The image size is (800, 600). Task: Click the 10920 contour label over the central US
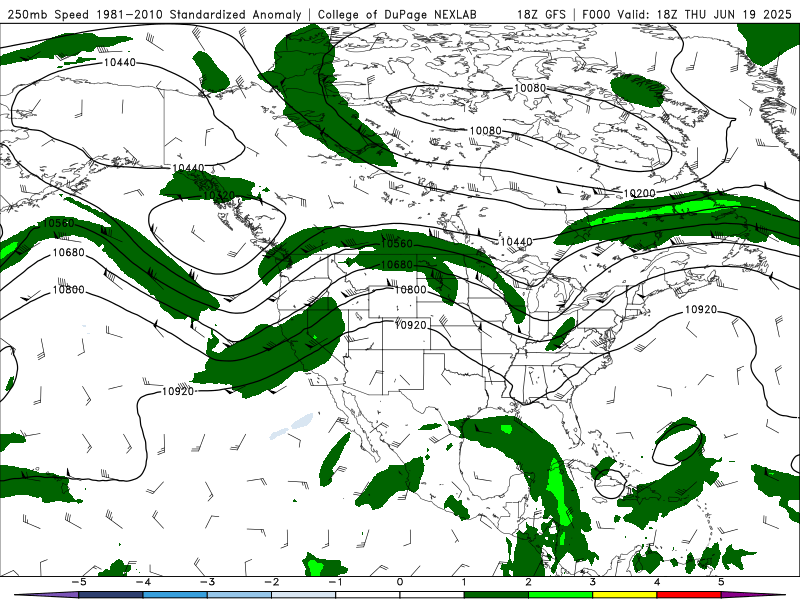tap(411, 325)
